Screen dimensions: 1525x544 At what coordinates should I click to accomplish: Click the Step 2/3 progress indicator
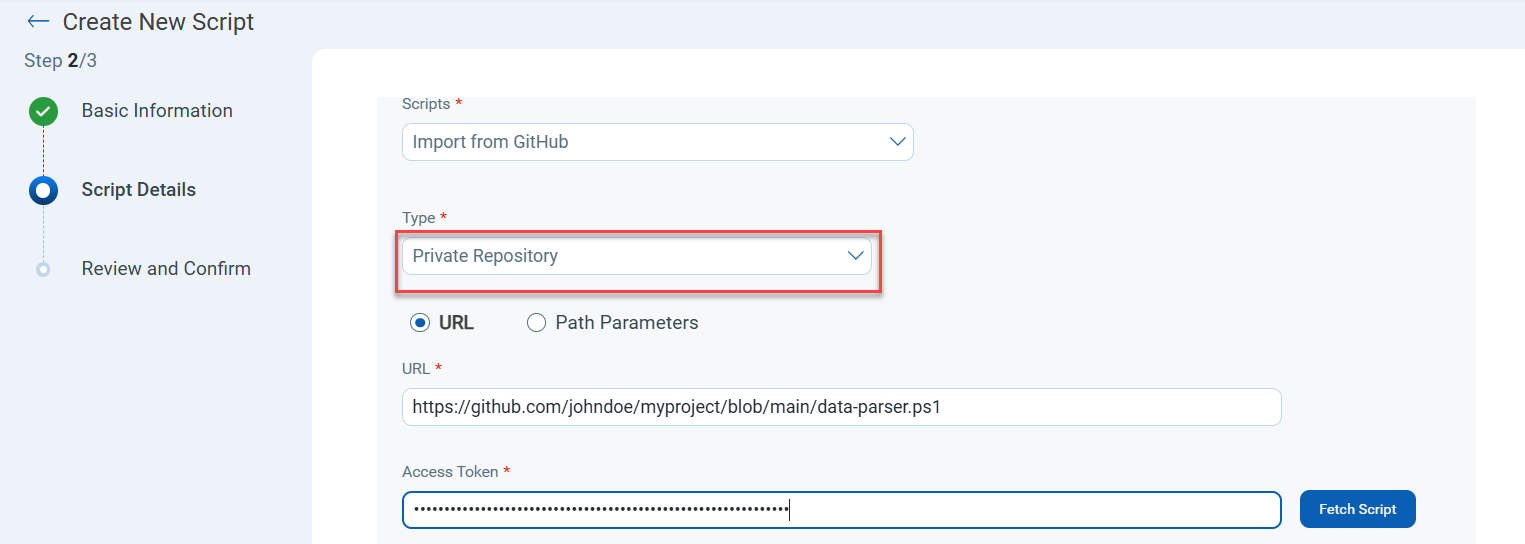(x=60, y=61)
